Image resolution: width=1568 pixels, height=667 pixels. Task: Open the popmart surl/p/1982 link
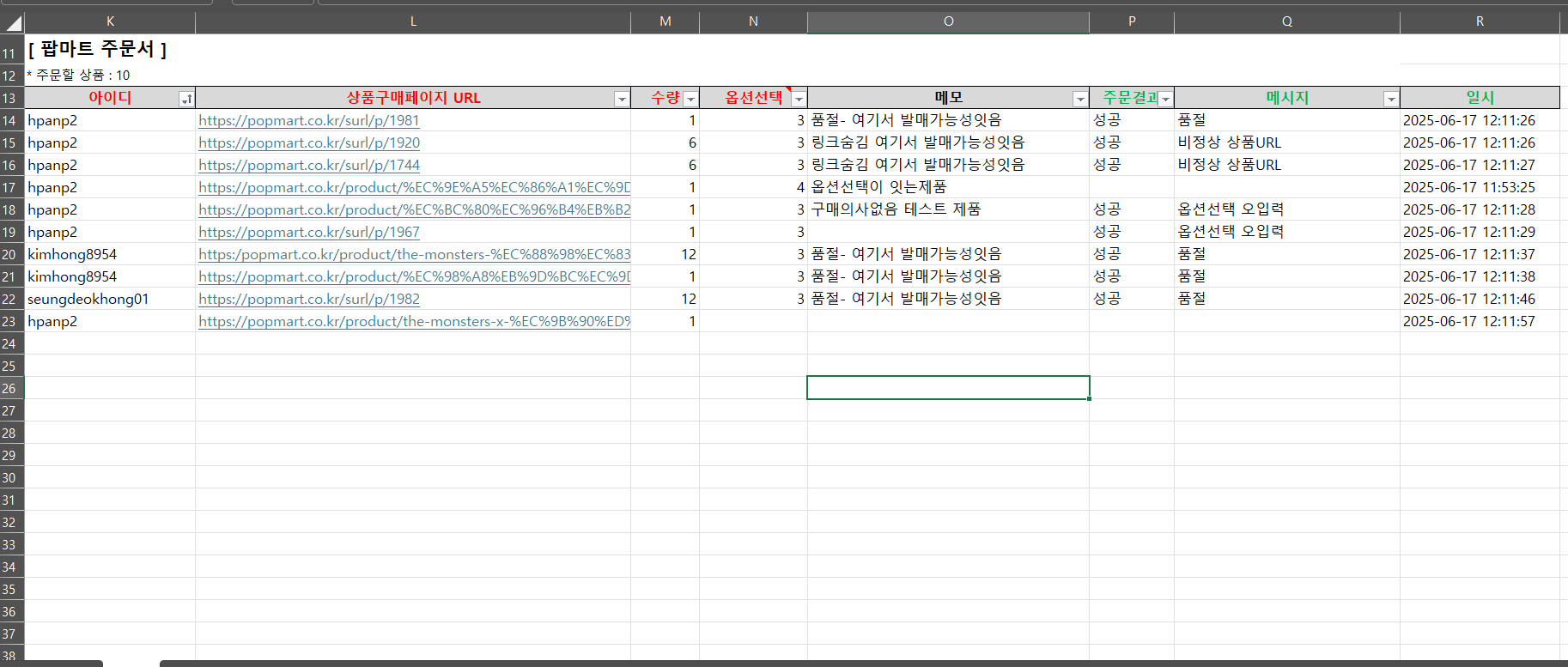(x=308, y=300)
